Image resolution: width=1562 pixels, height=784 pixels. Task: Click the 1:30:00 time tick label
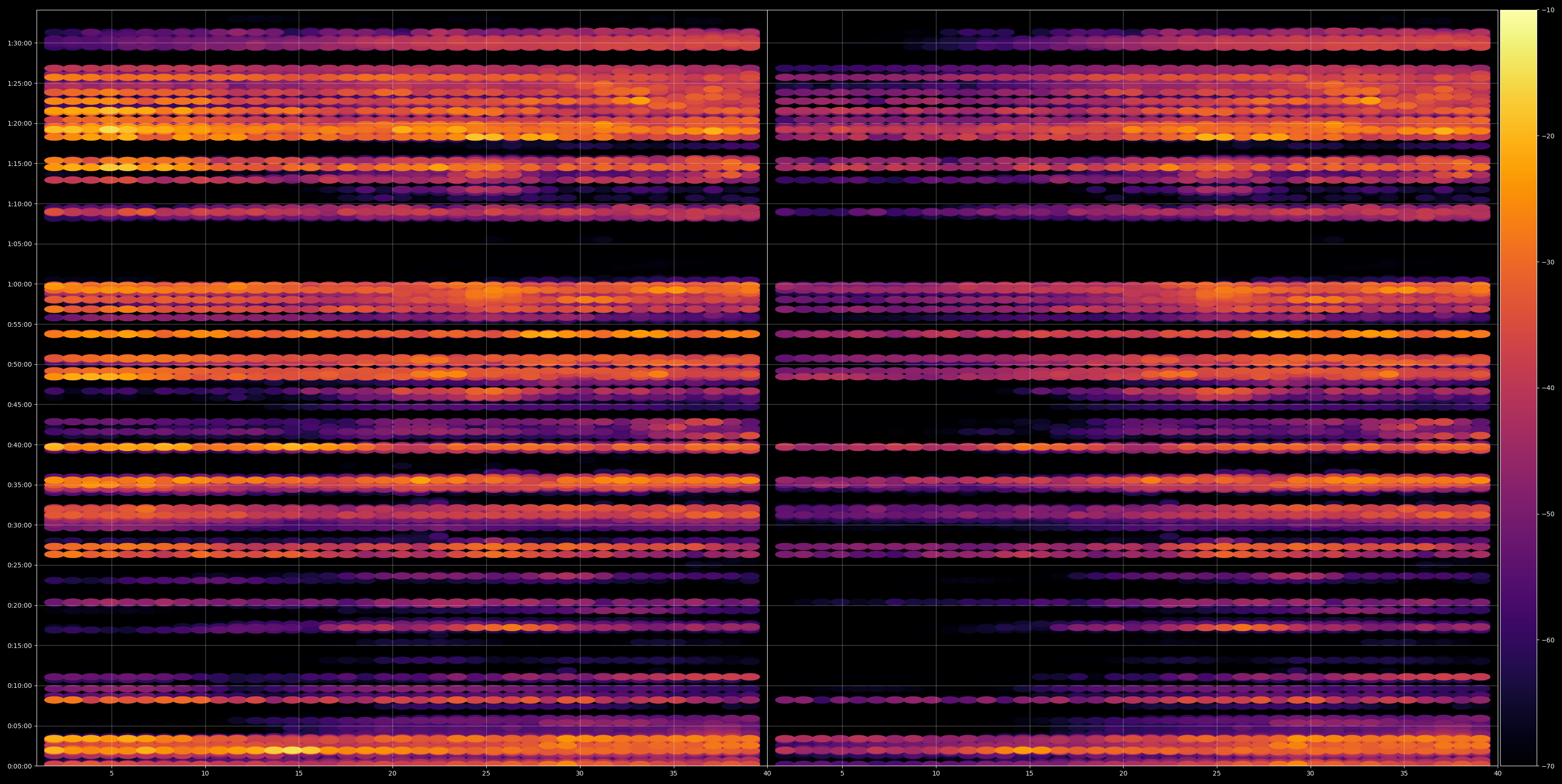coord(20,43)
